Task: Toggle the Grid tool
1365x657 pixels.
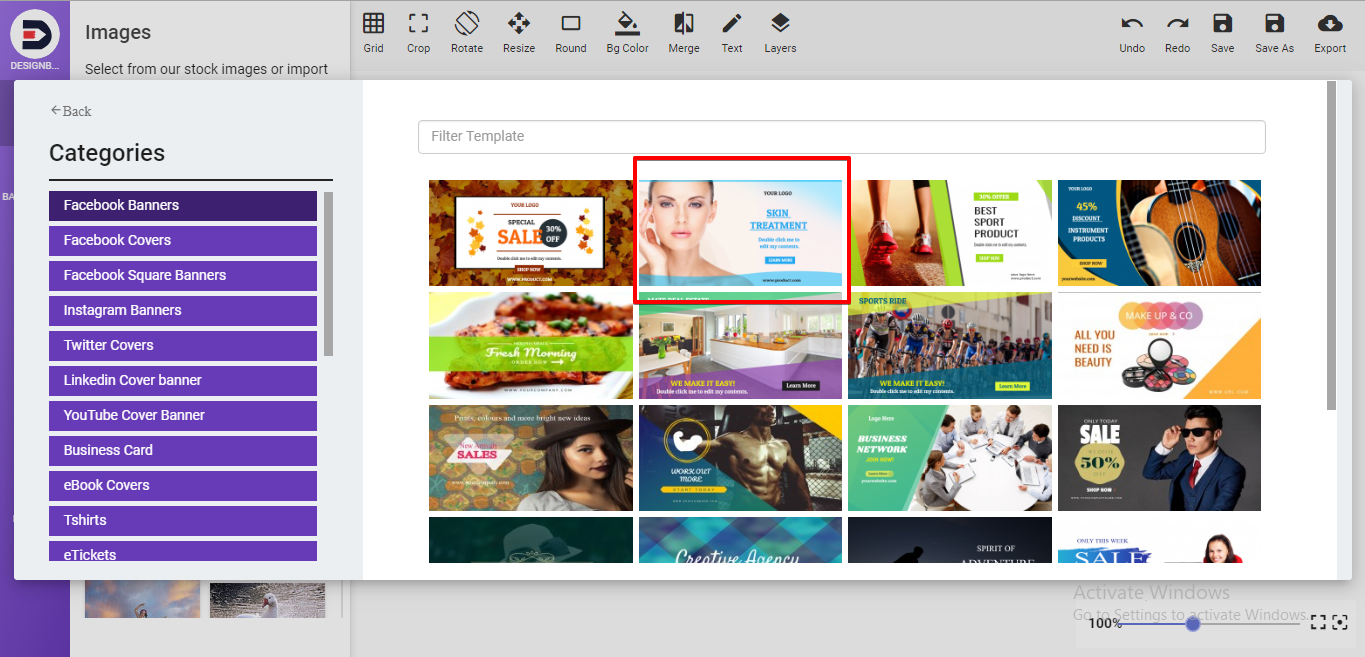Action: [x=373, y=32]
